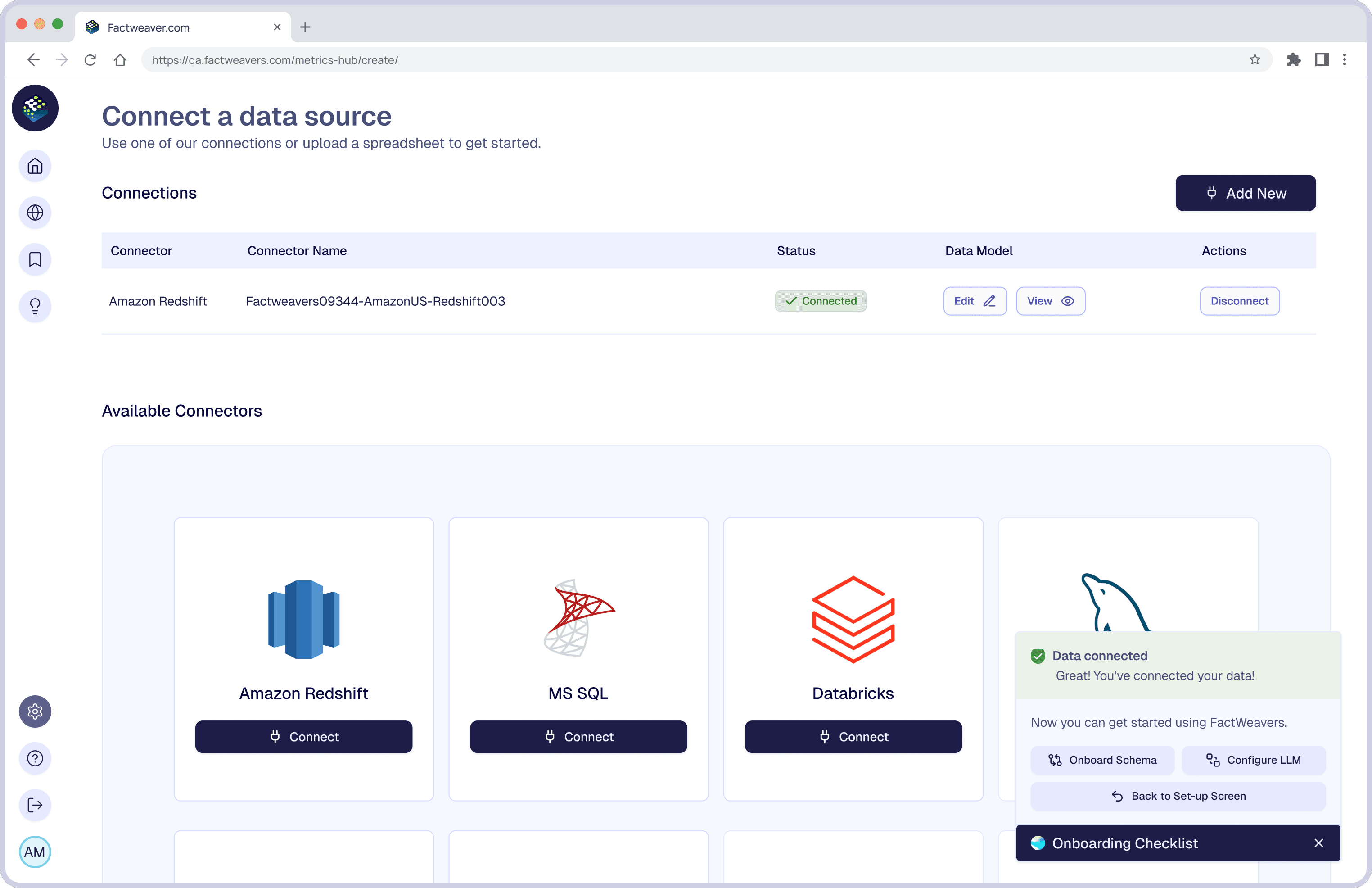
Task: Click the Available Connectors heading
Action: point(181,411)
